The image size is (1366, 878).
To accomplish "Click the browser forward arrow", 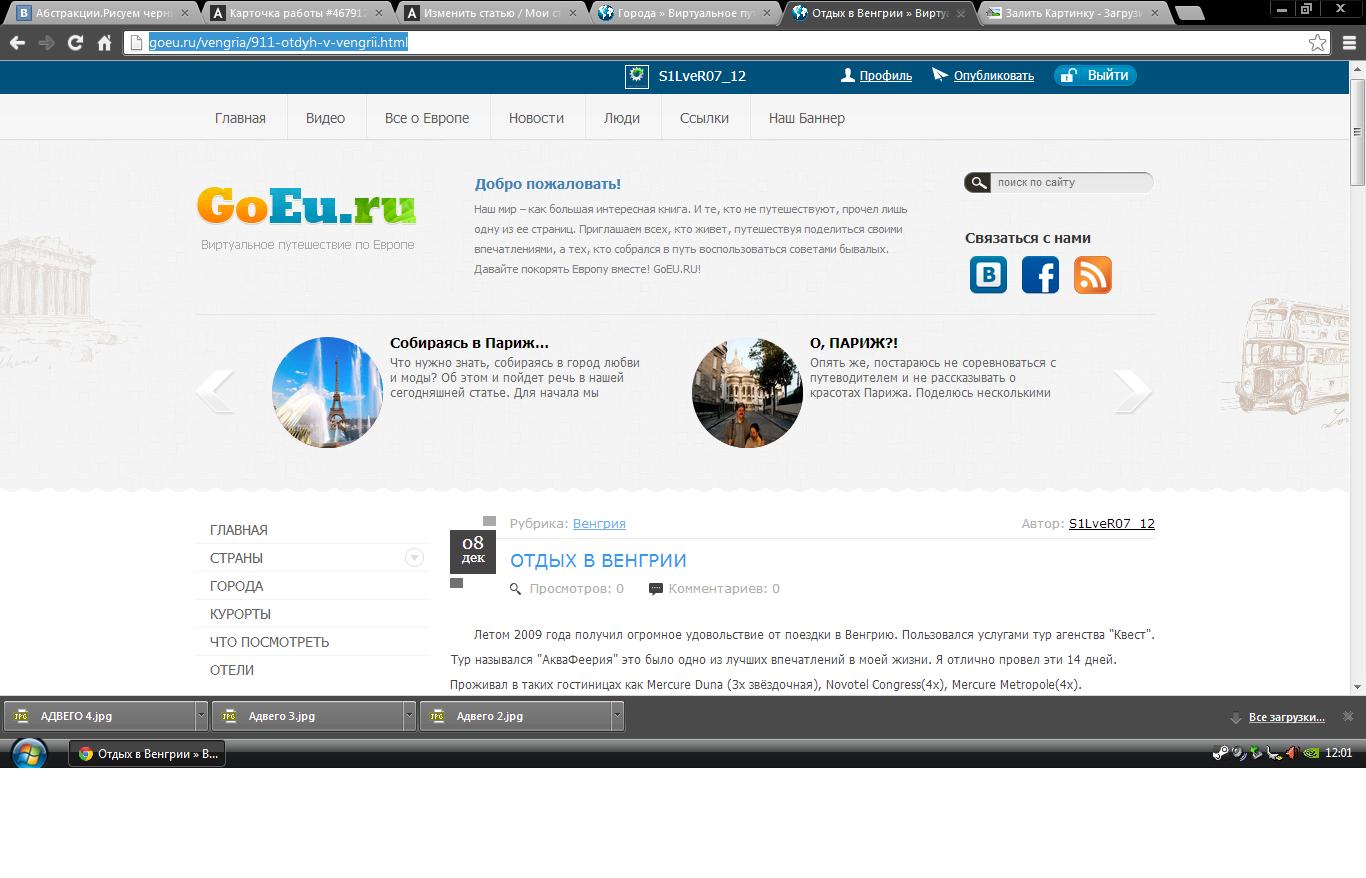I will point(46,43).
